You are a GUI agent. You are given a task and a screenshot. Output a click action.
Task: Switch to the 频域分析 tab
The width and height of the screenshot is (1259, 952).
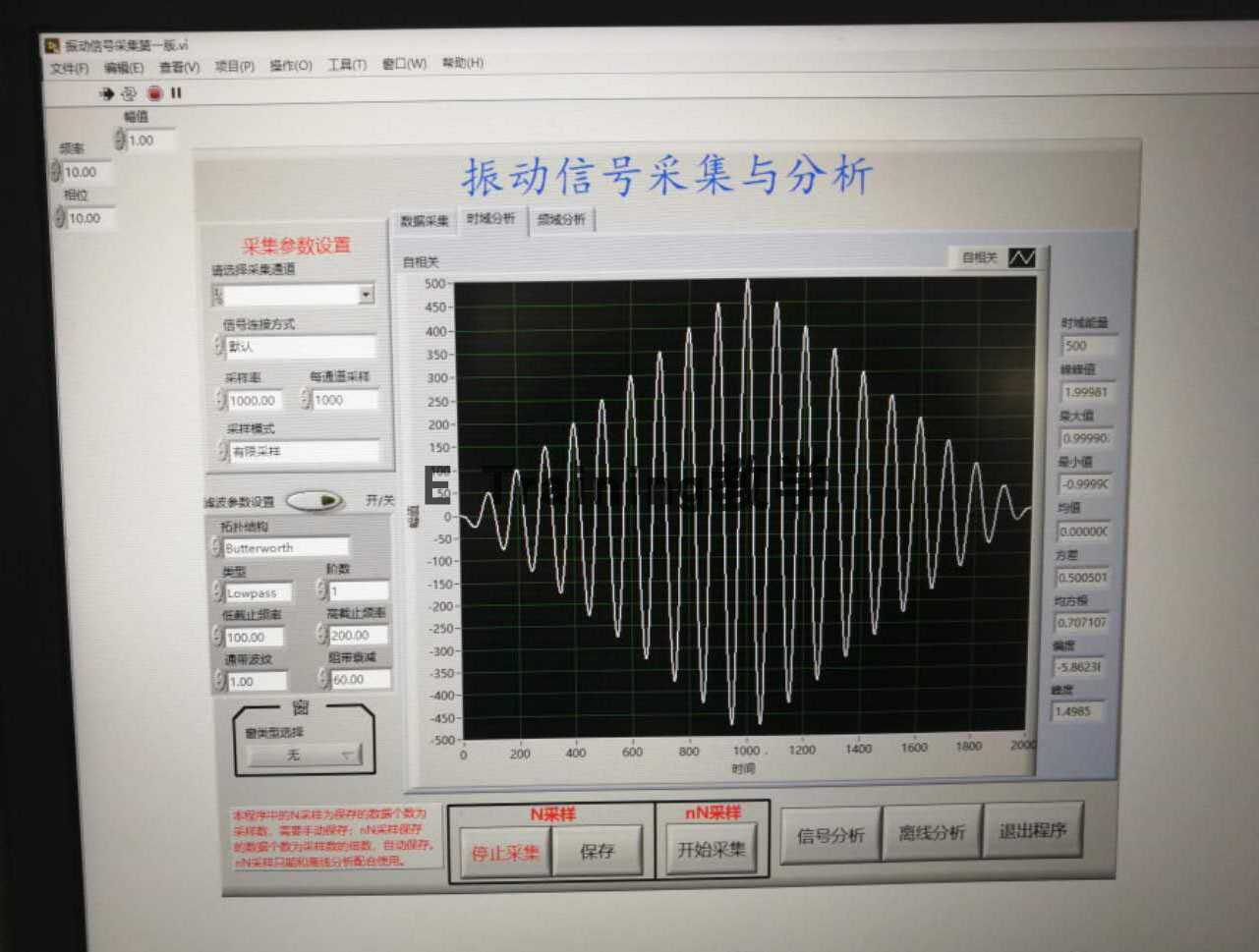pyautogui.click(x=561, y=220)
